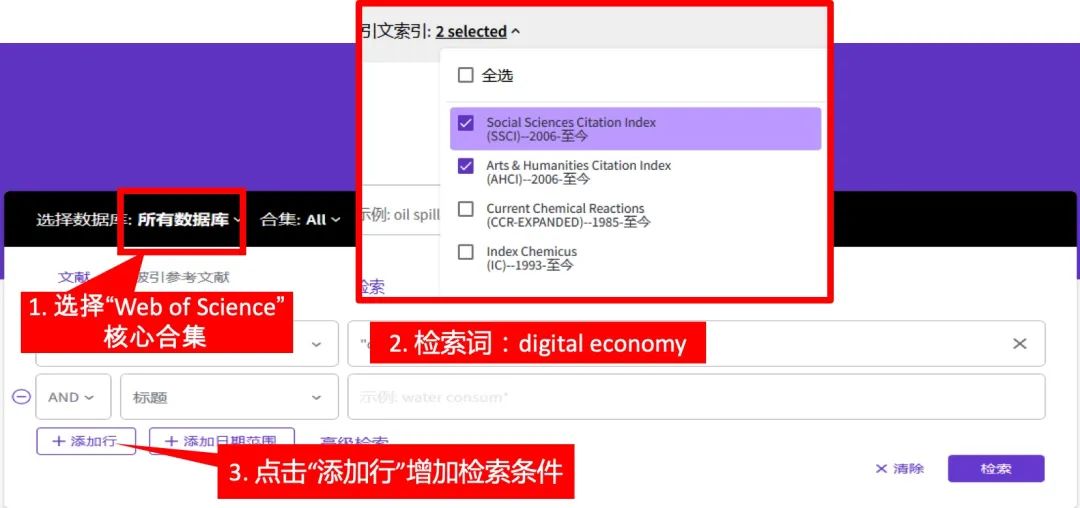The height and width of the screenshot is (508, 1080).
Task: Expand the first row's field dropdown chevron
Action: click(x=317, y=344)
